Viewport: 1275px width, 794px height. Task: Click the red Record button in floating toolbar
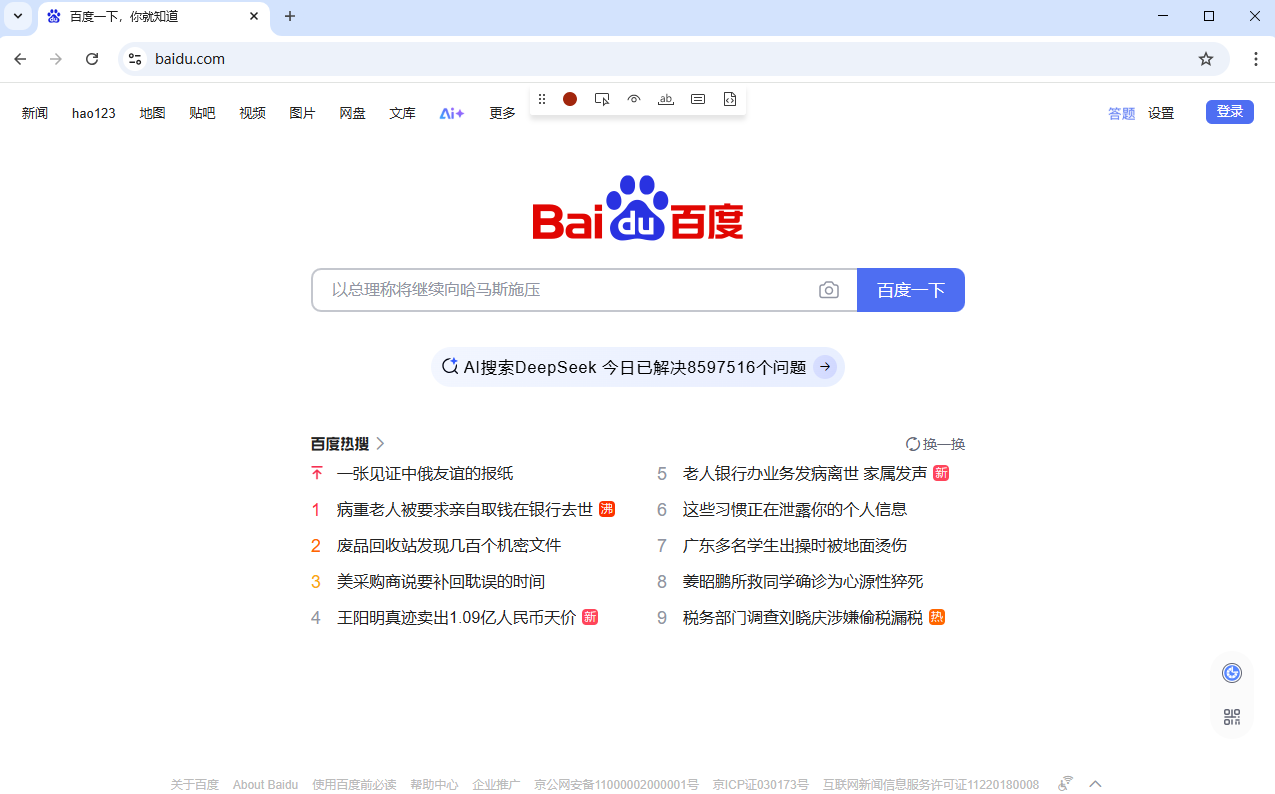click(x=570, y=99)
